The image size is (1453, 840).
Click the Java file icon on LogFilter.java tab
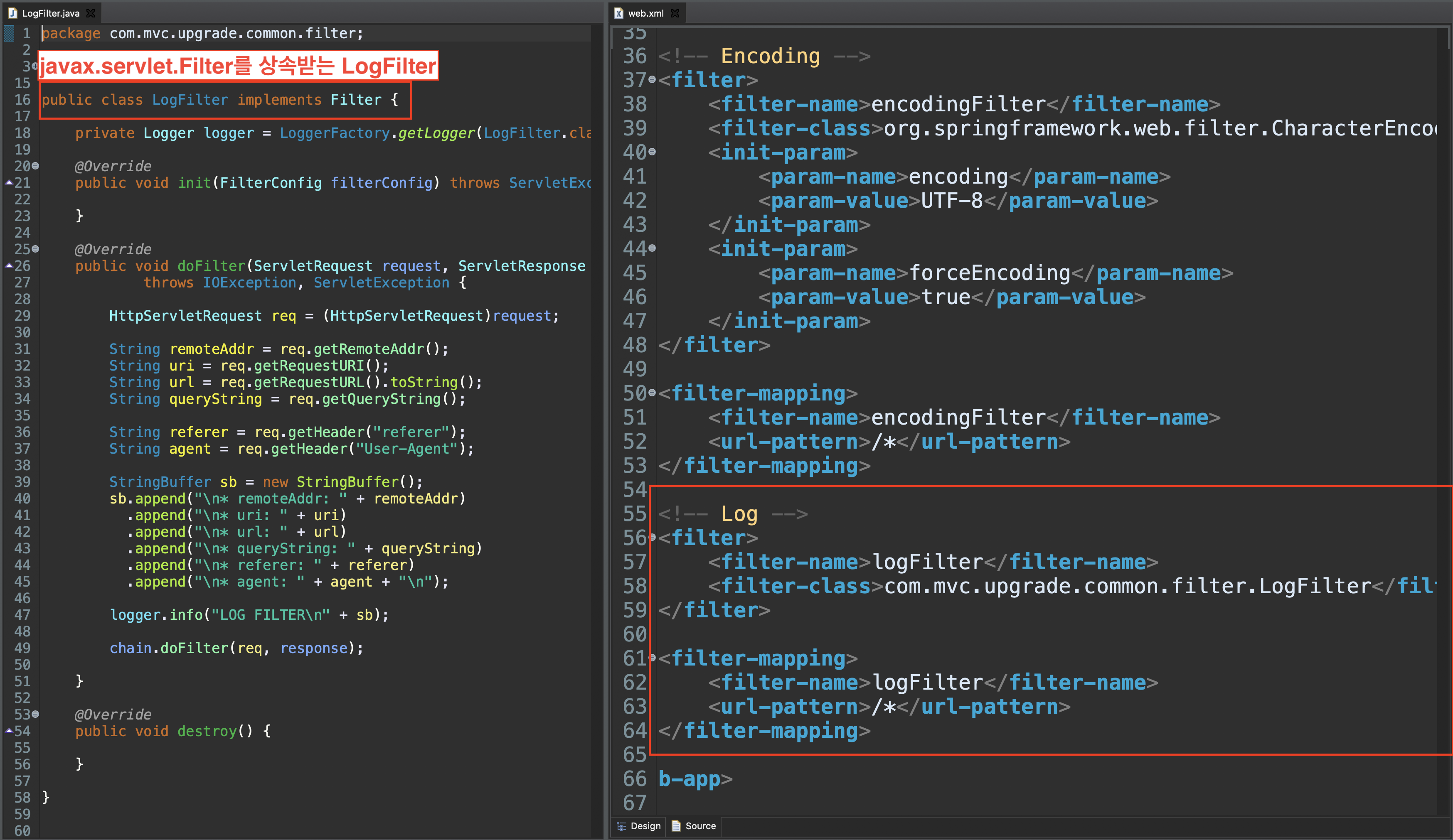click(x=13, y=13)
